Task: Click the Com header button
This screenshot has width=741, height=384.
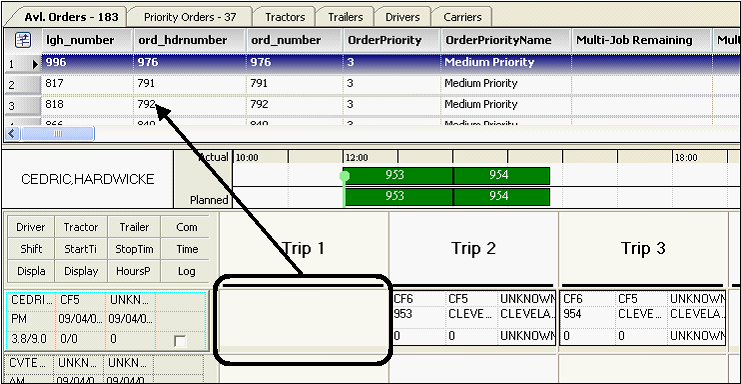Action: 187,227
